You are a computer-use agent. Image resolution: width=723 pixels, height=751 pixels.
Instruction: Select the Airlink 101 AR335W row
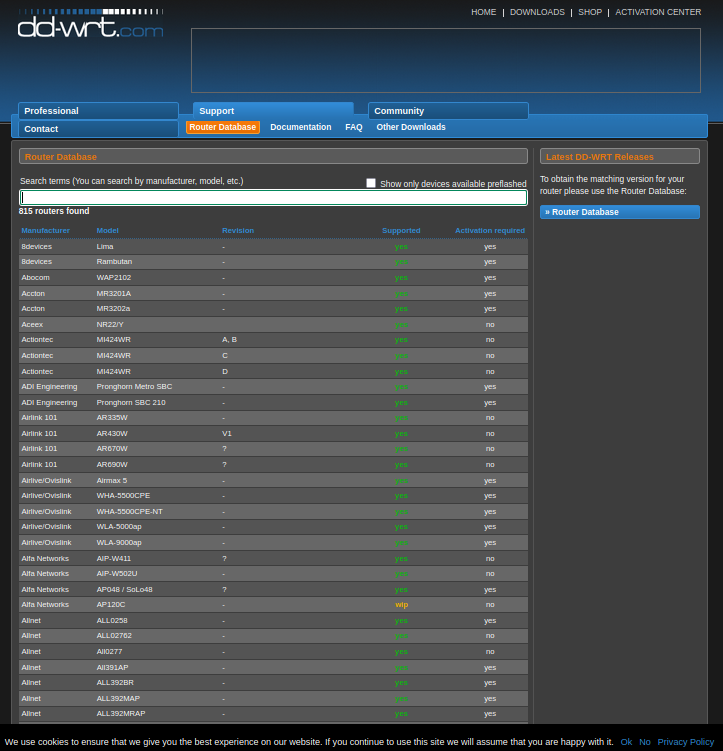(x=273, y=418)
